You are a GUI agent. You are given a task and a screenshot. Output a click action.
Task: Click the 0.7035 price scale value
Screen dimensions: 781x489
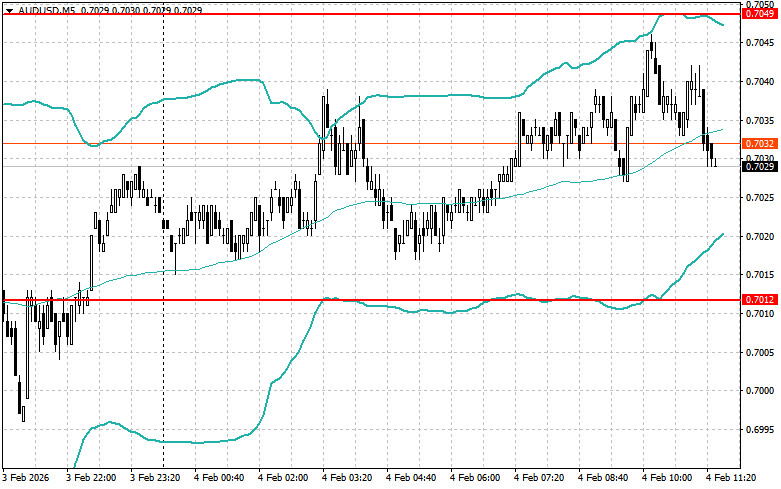tap(760, 121)
